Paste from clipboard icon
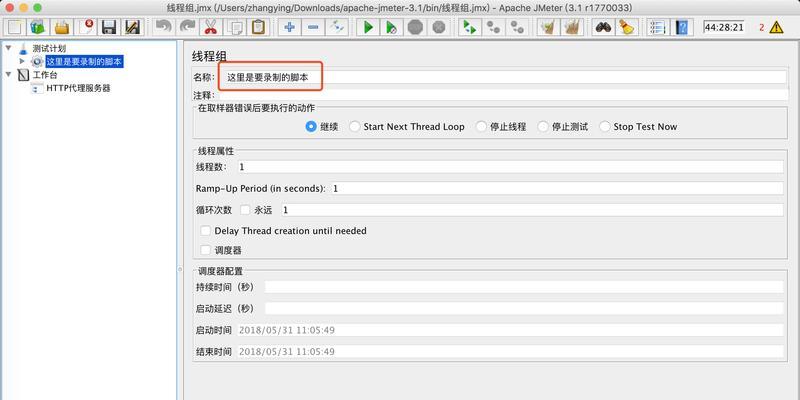 (x=258, y=27)
